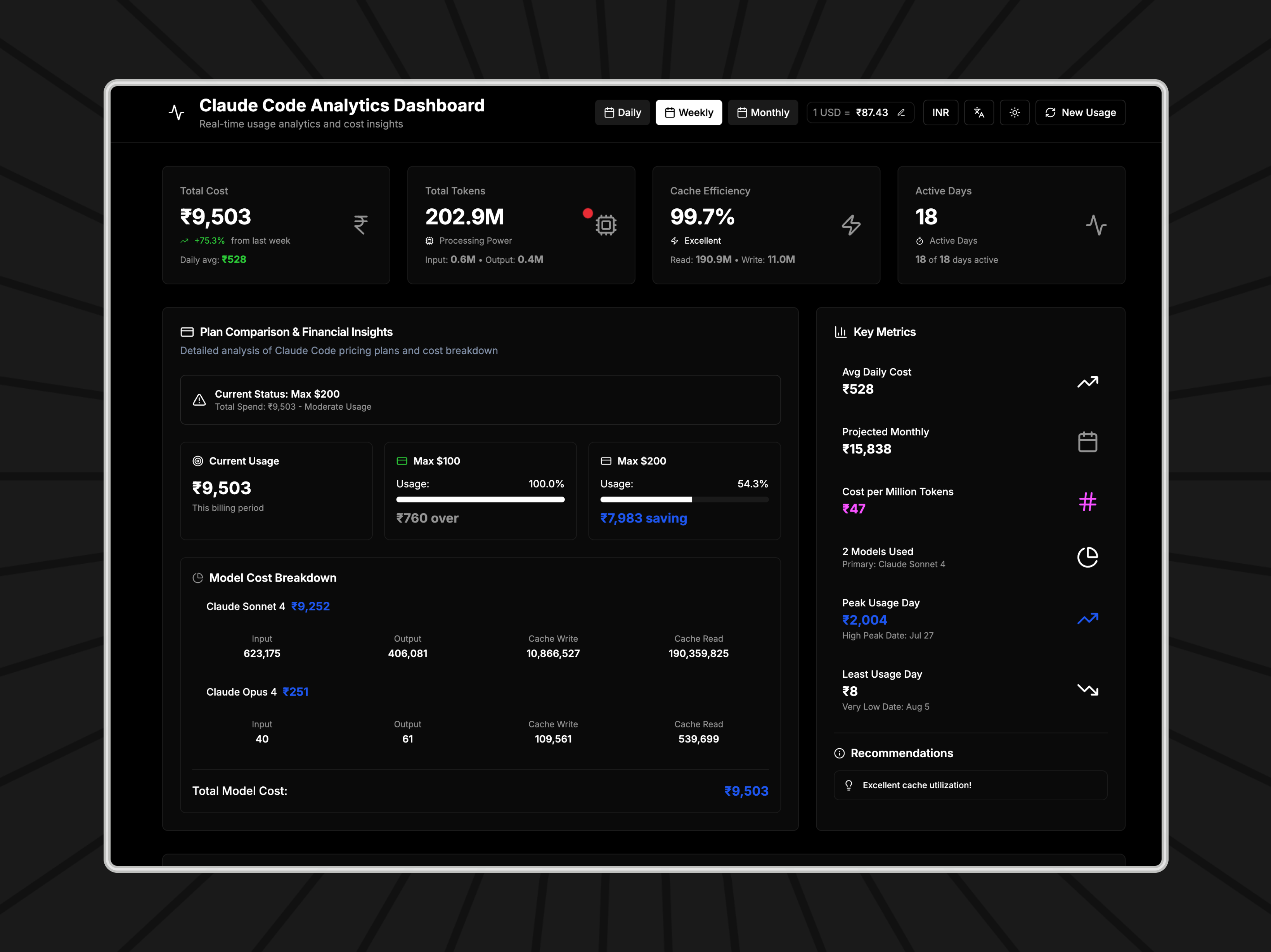This screenshot has height=952, width=1271.
Task: Click the Cache Read value 190,359,825
Action: [x=698, y=653]
